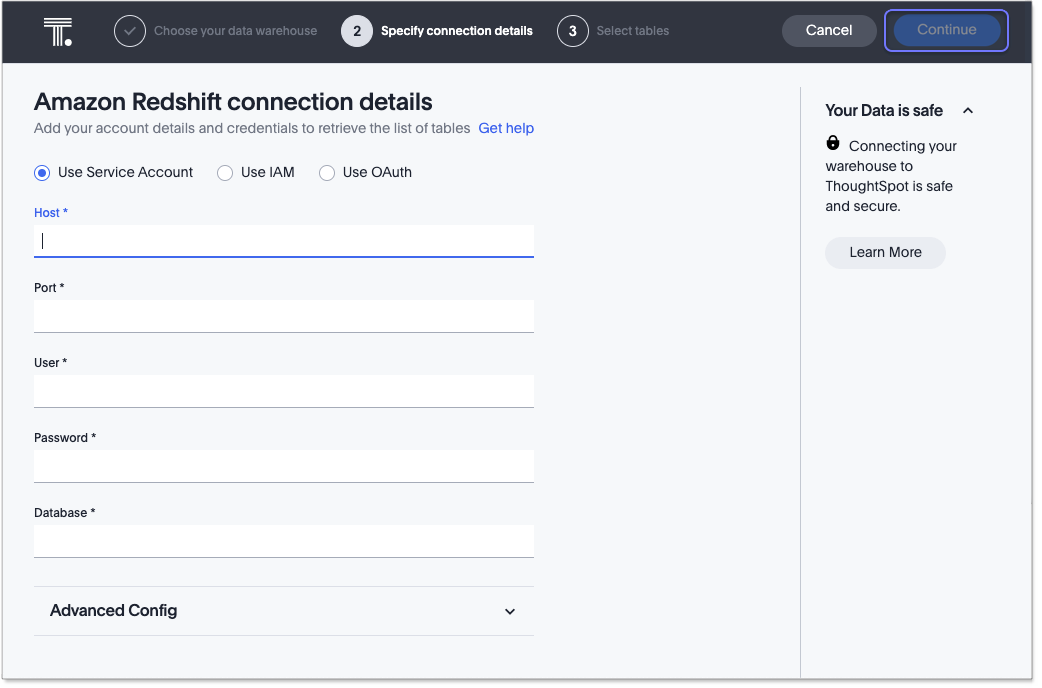This screenshot has height=688, width=1042.
Task: Click the Password input field
Action: pyautogui.click(x=283, y=466)
